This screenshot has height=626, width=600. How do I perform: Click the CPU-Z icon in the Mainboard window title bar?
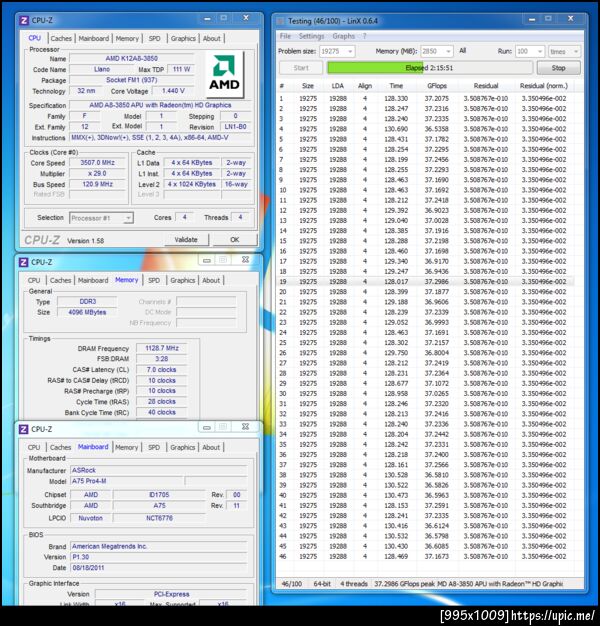24,429
